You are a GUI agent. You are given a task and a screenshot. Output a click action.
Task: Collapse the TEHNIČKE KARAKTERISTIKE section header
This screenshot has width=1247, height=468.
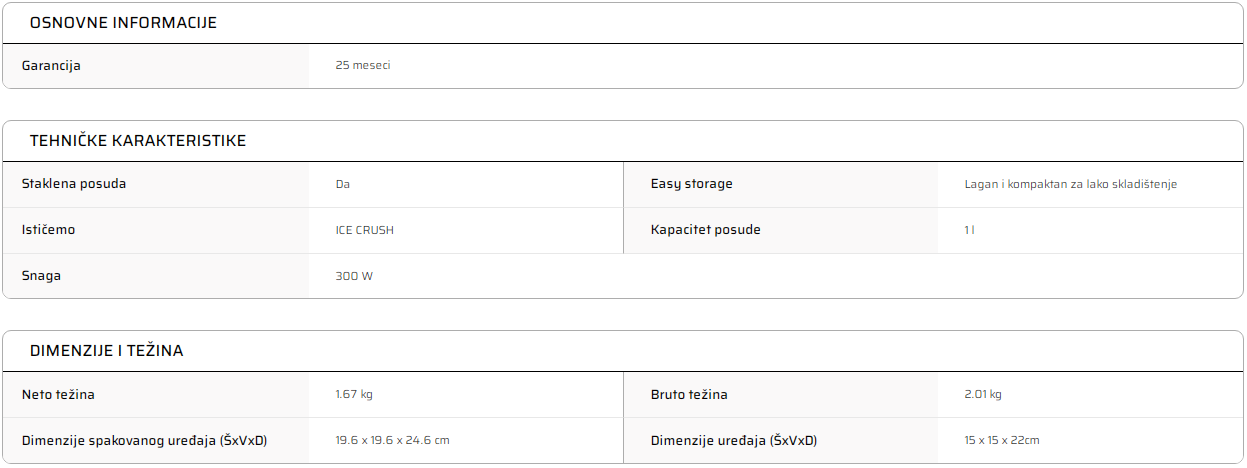[623, 141]
